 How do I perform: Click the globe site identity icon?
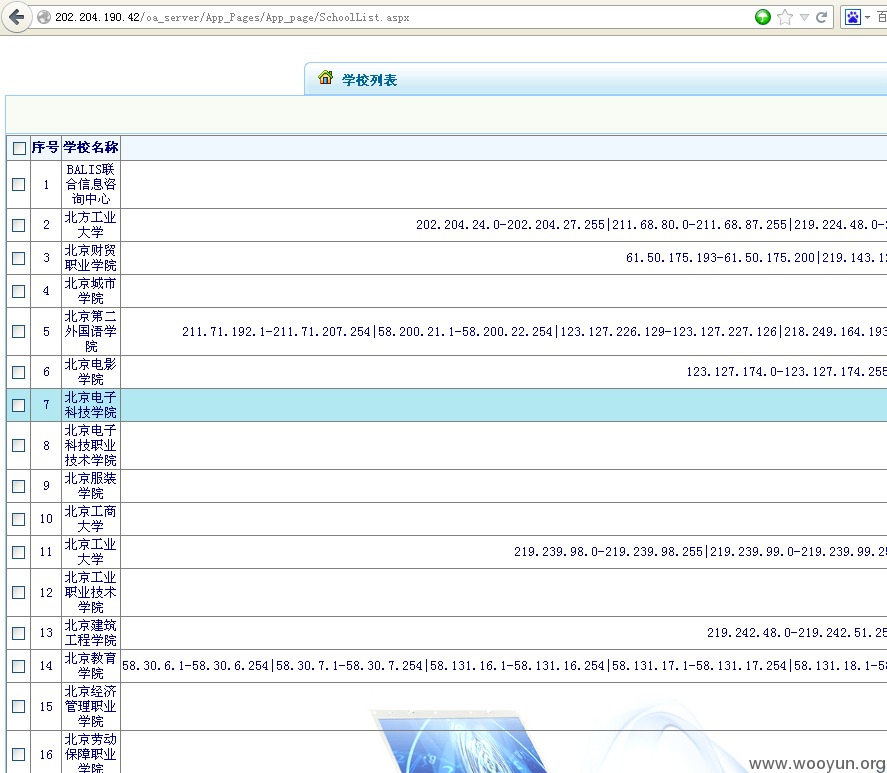(x=44, y=18)
